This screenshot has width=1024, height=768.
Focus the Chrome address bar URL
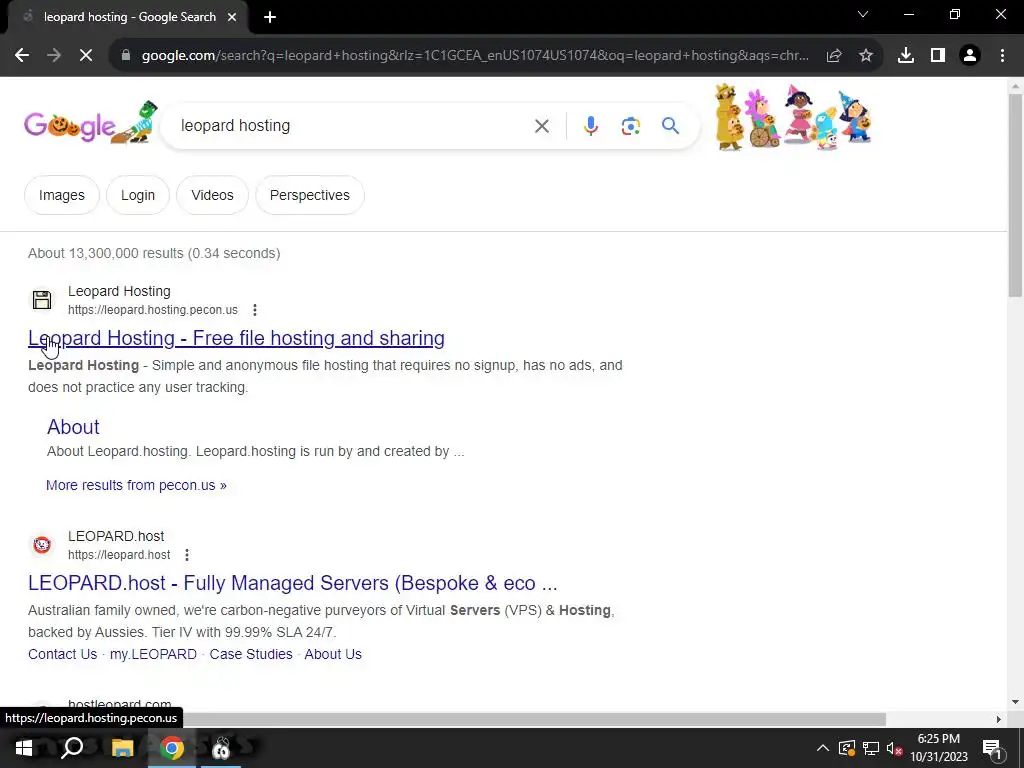[x=475, y=56]
